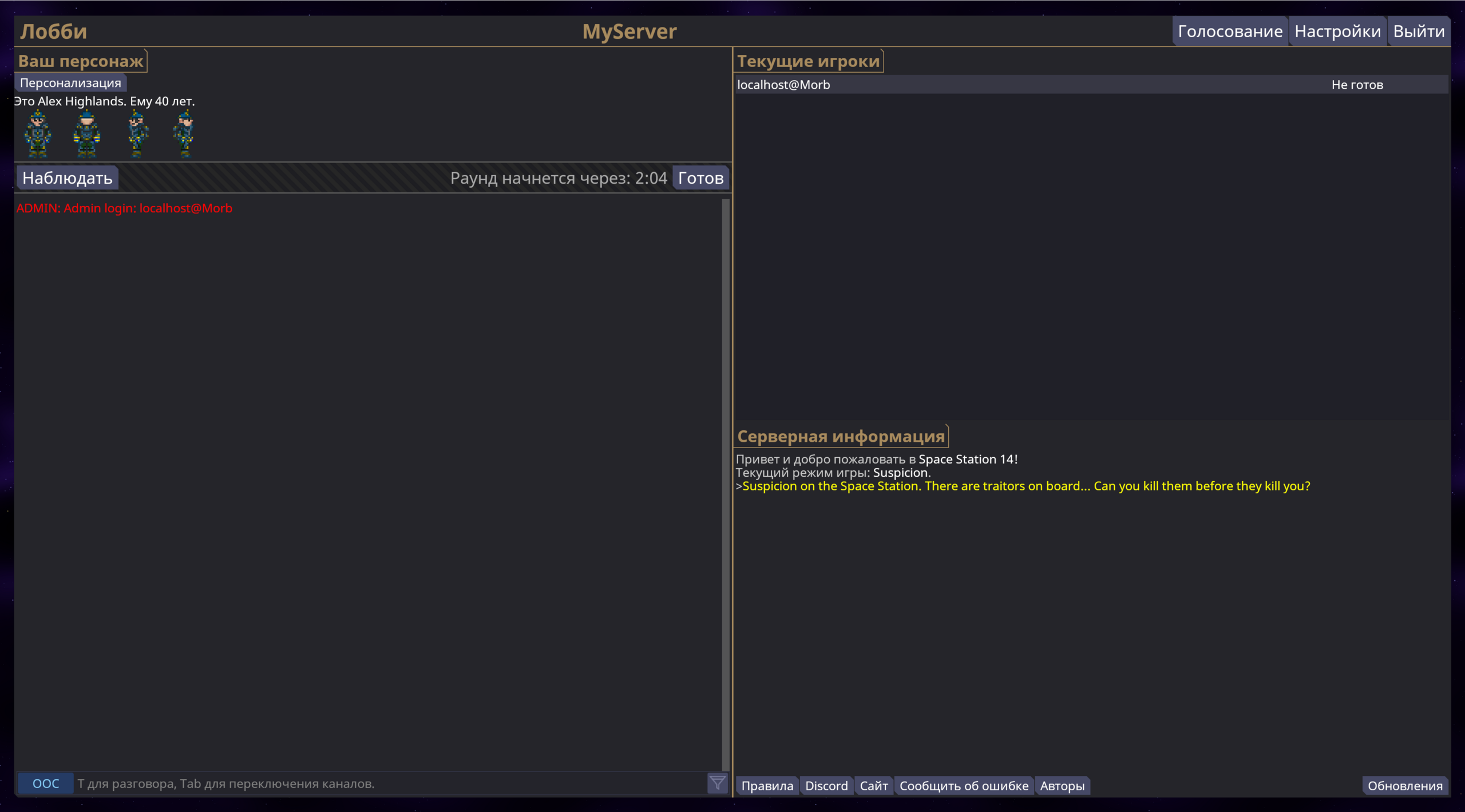Open the Голосование voting menu
Viewport: 1465px width, 812px height.
(1229, 31)
